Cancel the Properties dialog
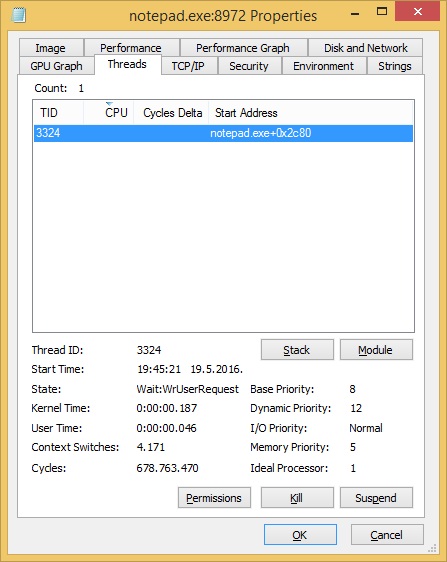447x562 pixels. 387,535
